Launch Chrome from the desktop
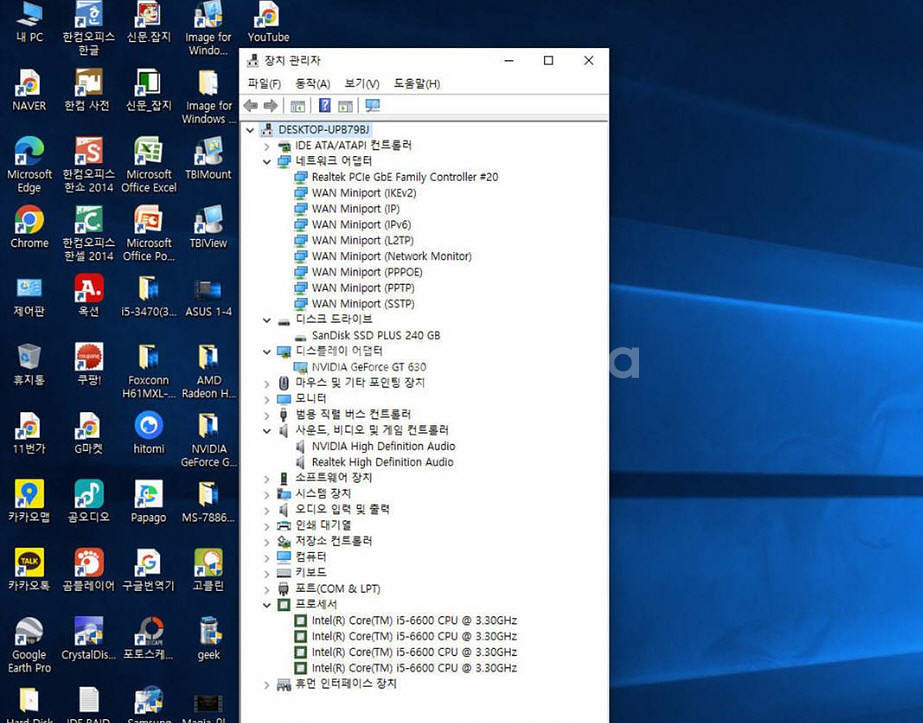The height and width of the screenshot is (723, 923). pyautogui.click(x=29, y=227)
